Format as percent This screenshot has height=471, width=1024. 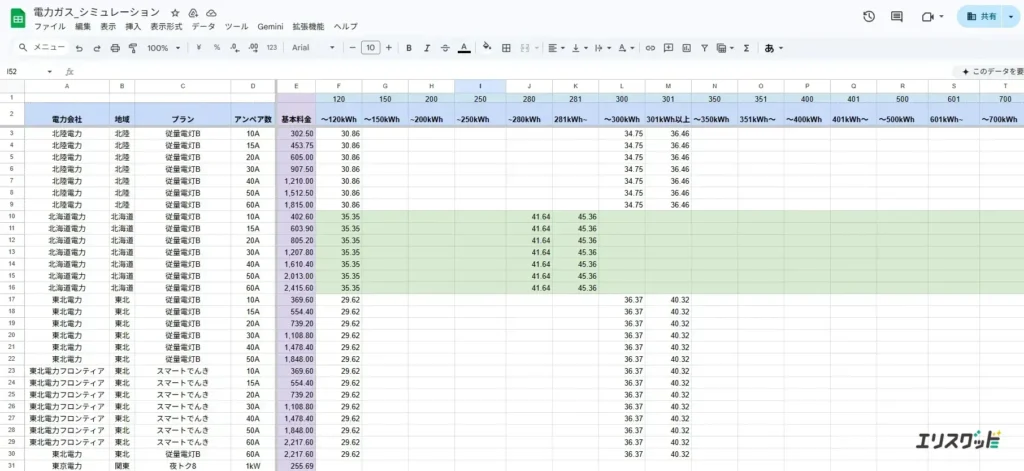click(217, 48)
